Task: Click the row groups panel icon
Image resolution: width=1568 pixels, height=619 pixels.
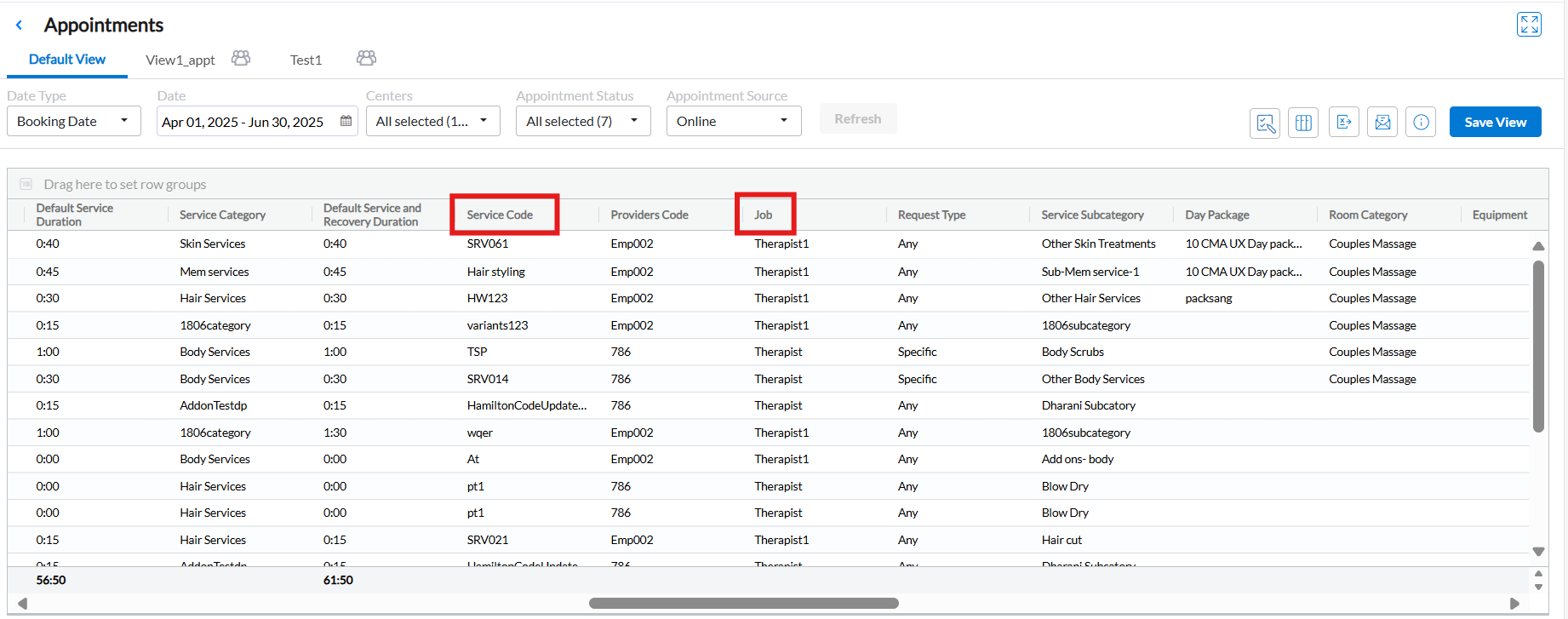Action: tap(26, 184)
